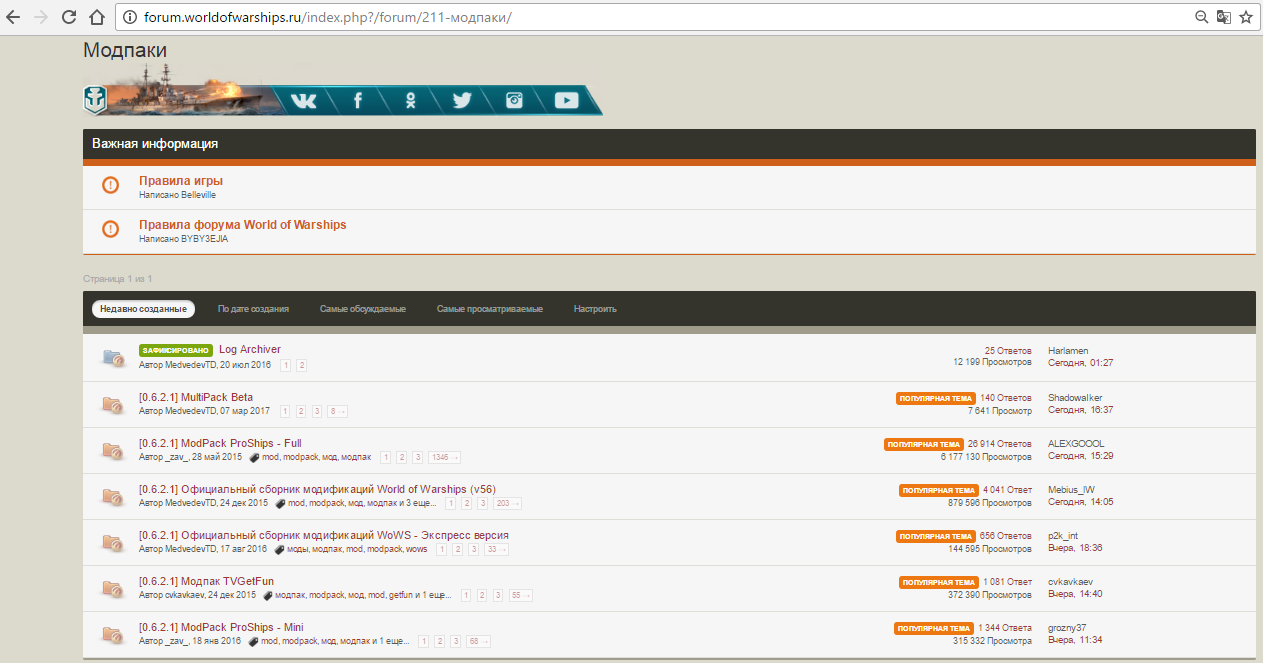Image resolution: width=1263 pixels, height=663 pixels.
Task: Open Официальный сборник модификаций (v56) topic
Action: 317,489
